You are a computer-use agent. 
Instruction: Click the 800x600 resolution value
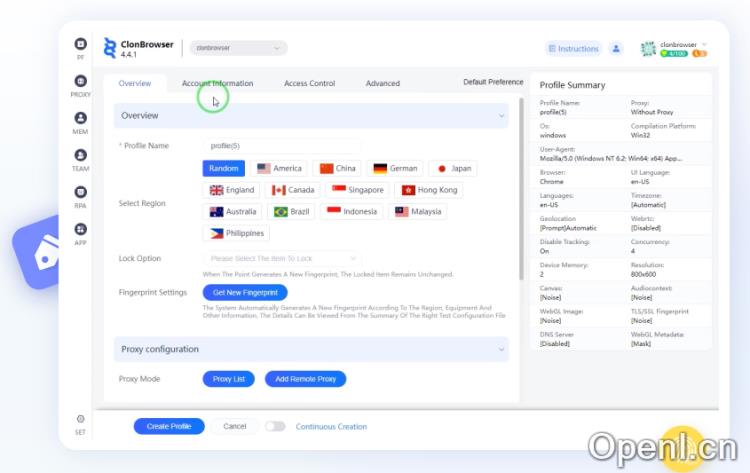(x=643, y=275)
